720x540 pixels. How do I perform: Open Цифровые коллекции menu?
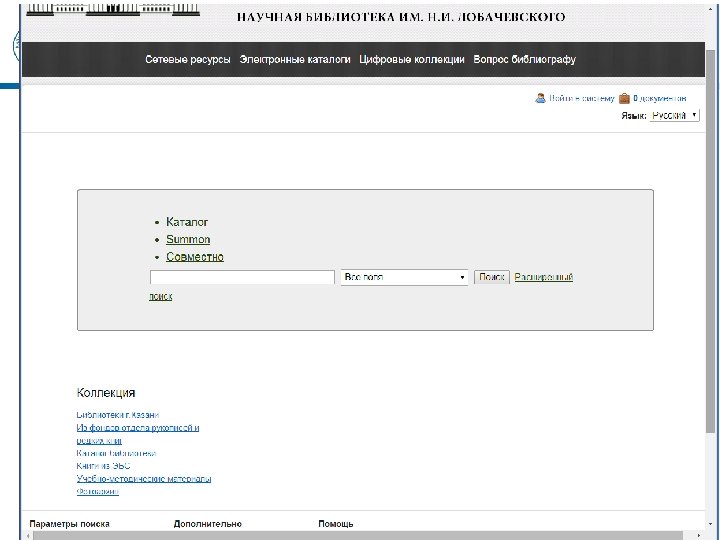coord(412,59)
